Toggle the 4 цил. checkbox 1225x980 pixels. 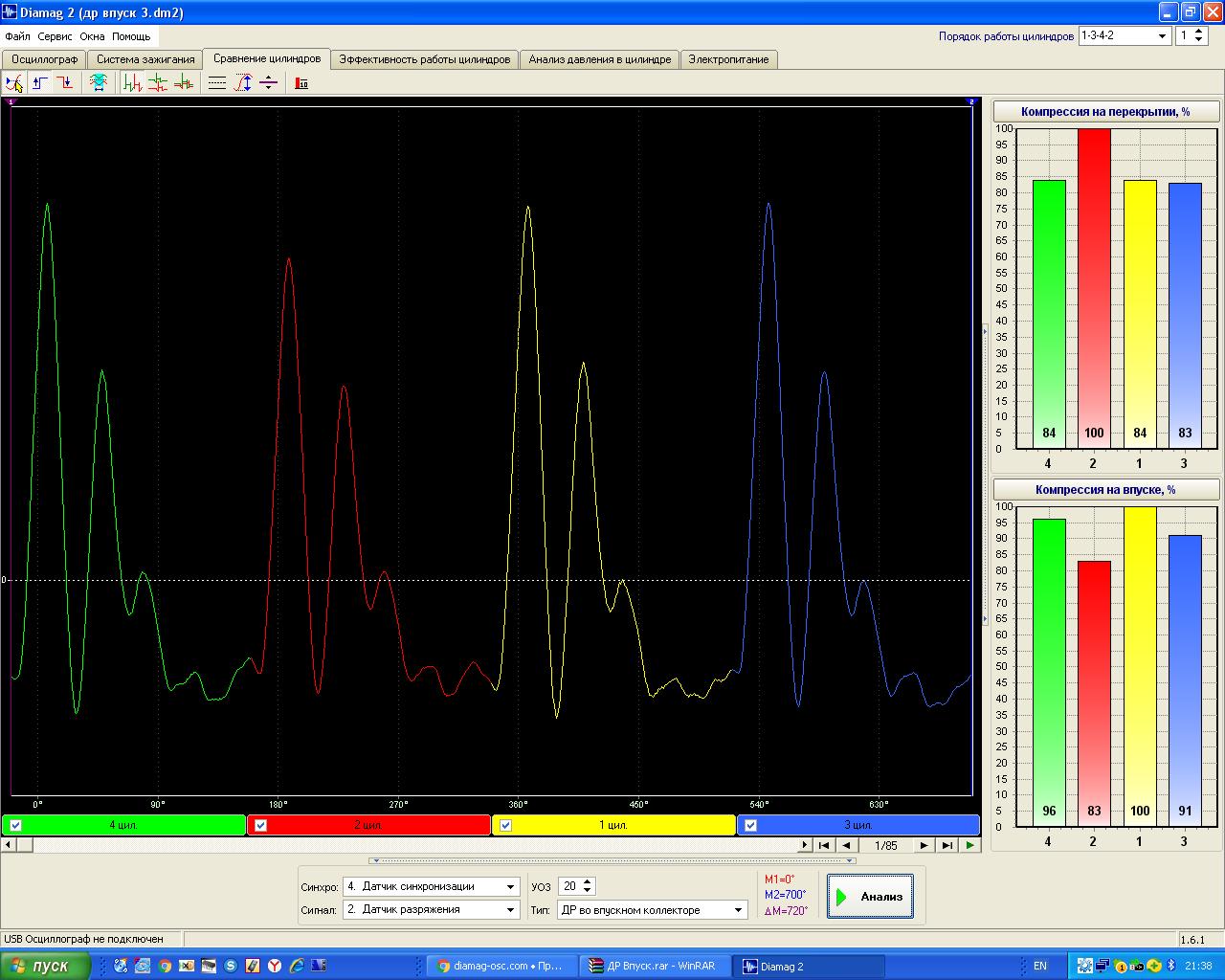point(15,825)
